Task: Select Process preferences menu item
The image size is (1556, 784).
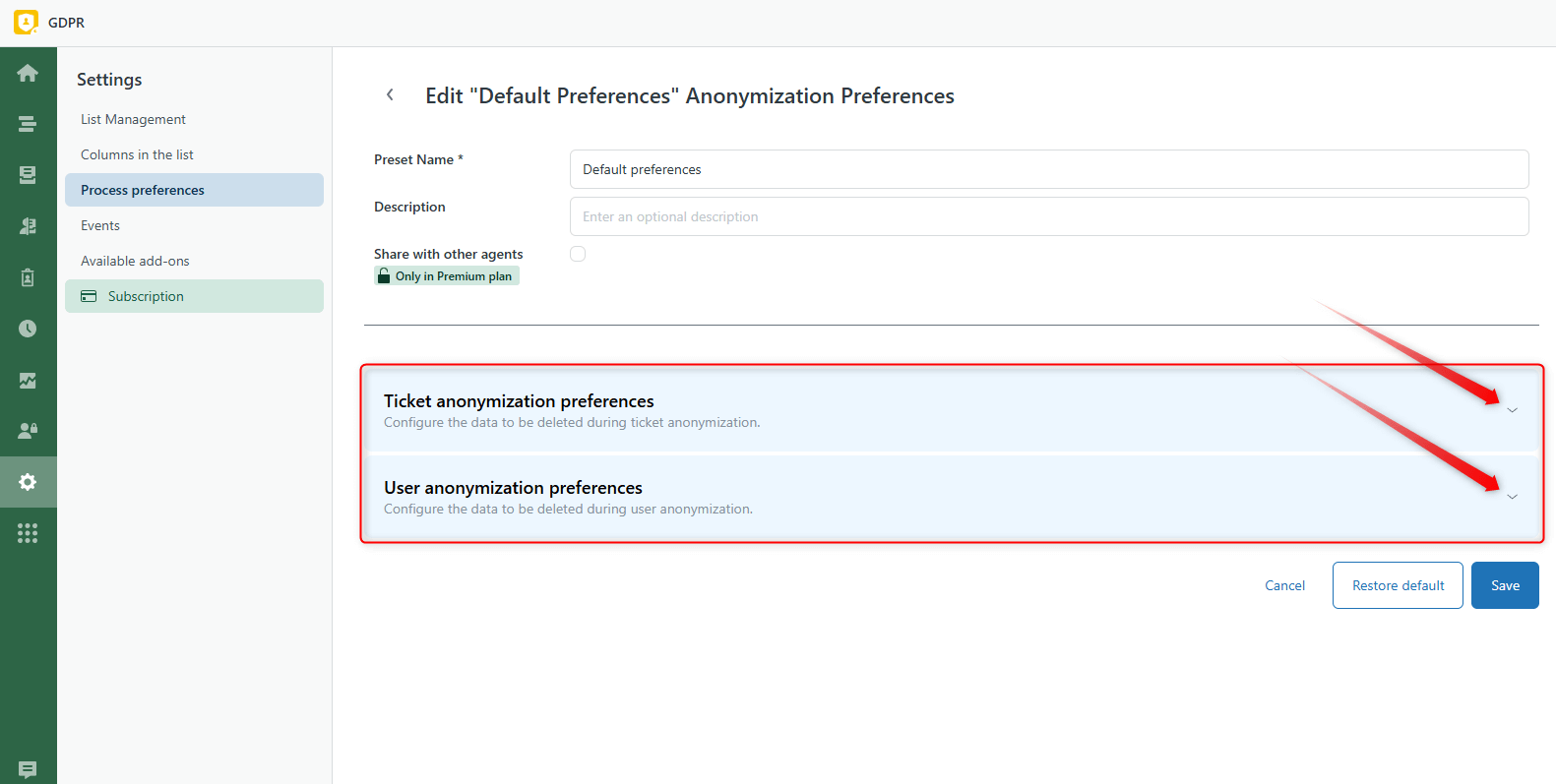Action: 194,190
